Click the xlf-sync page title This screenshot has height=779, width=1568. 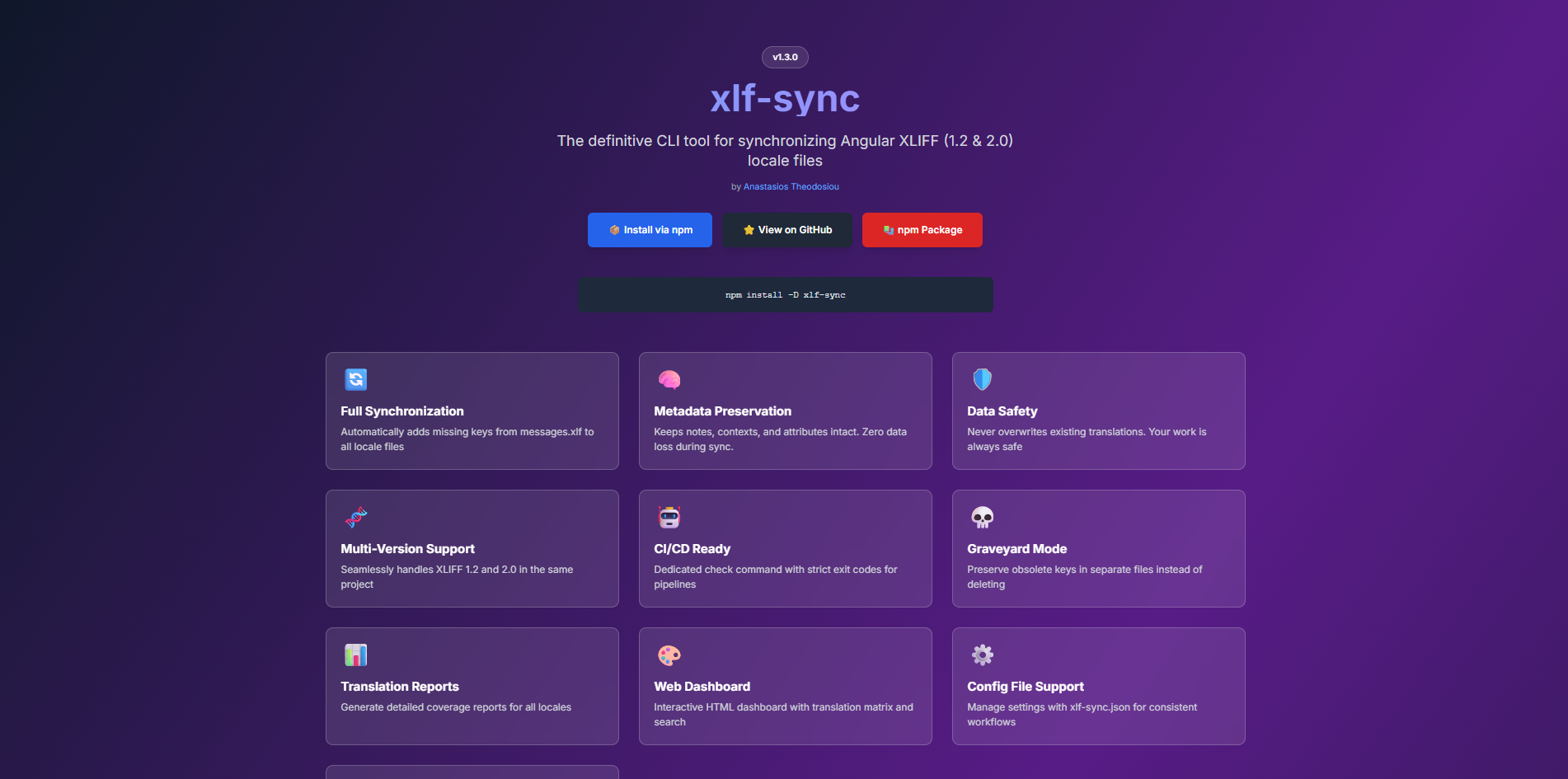[x=784, y=98]
